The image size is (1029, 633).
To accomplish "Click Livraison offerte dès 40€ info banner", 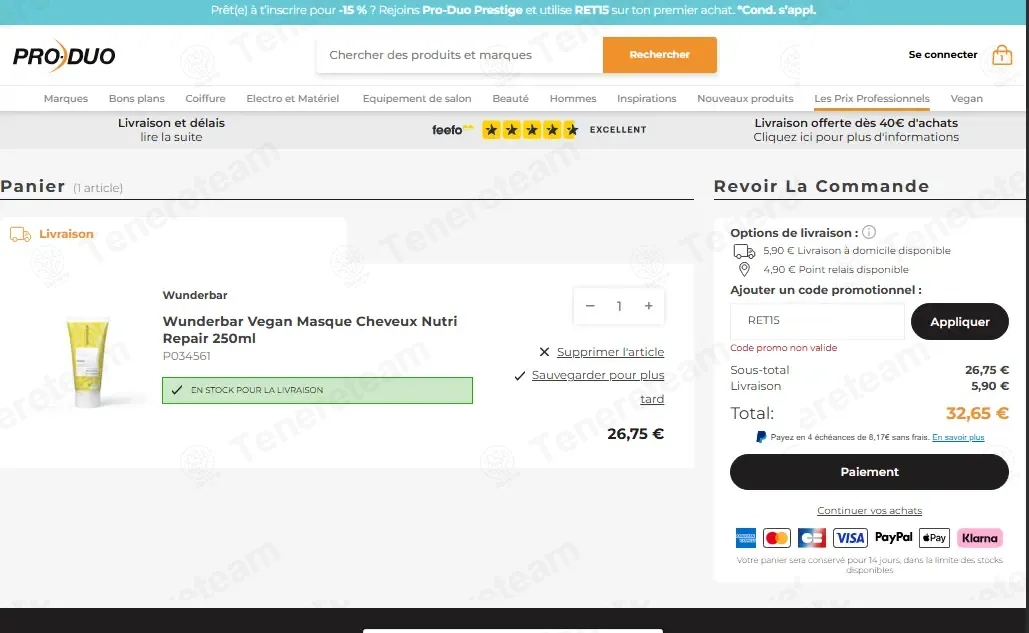I will pos(856,130).
